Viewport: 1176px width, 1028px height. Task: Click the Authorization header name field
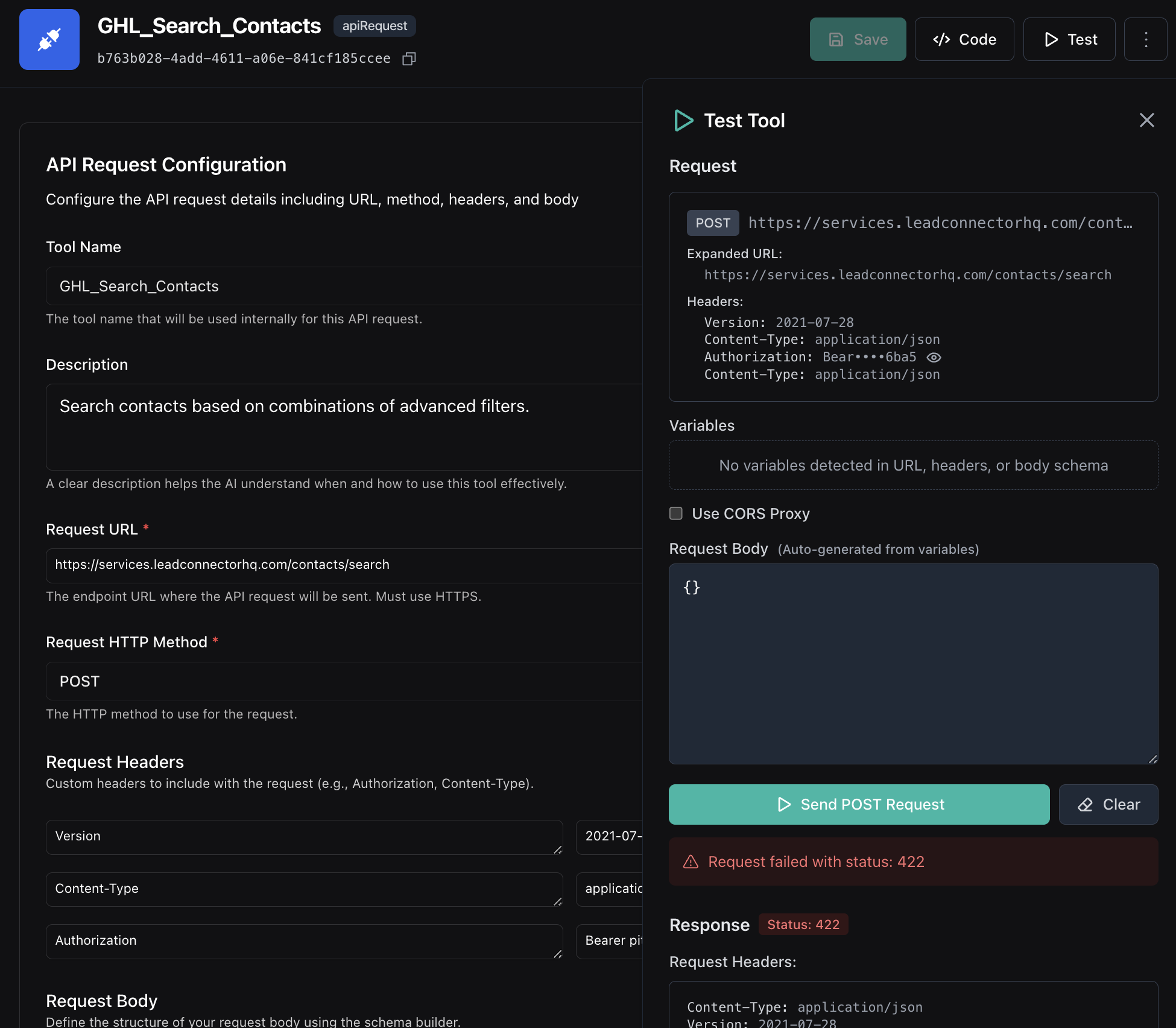(304, 941)
